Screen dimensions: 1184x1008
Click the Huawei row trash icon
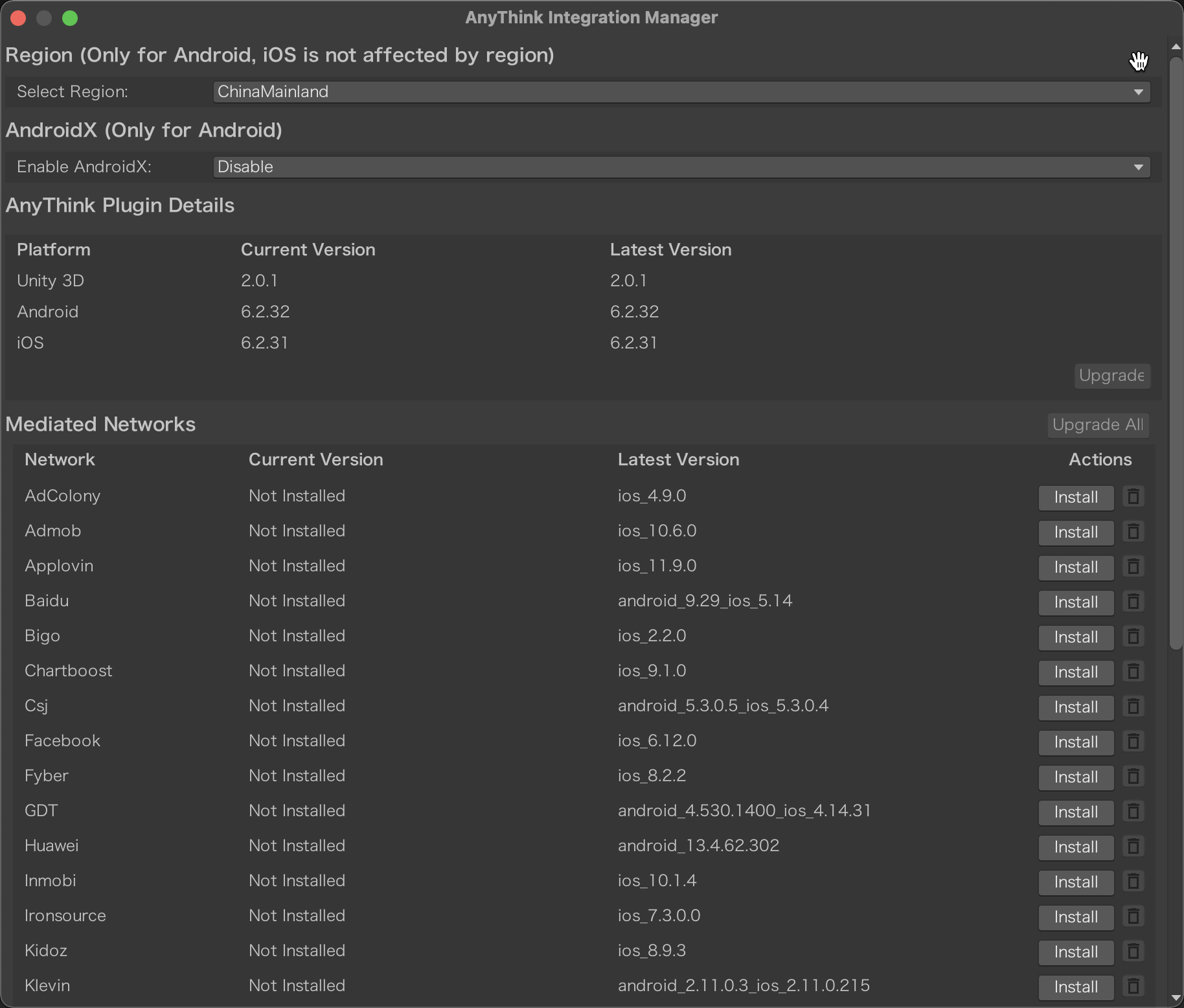coord(1133,847)
